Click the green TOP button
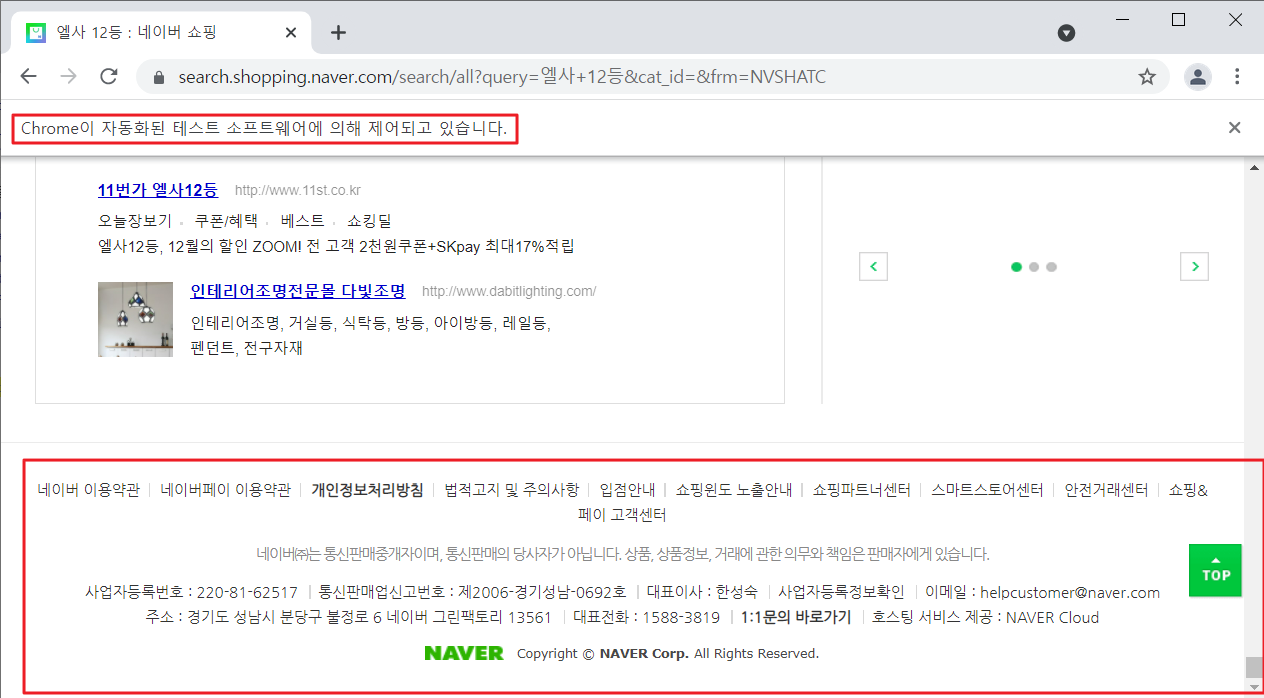 coord(1215,570)
